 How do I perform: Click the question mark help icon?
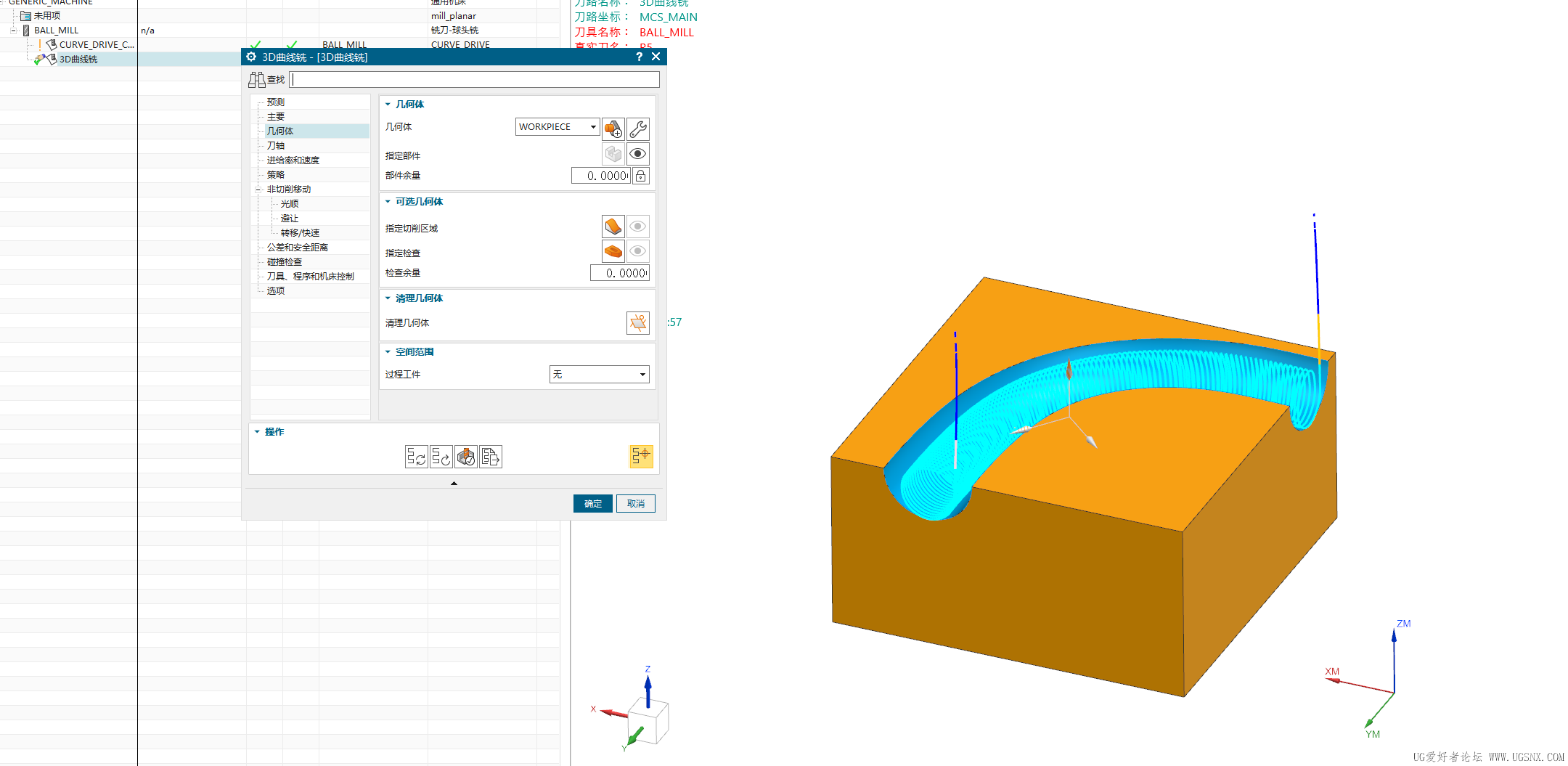pos(639,57)
